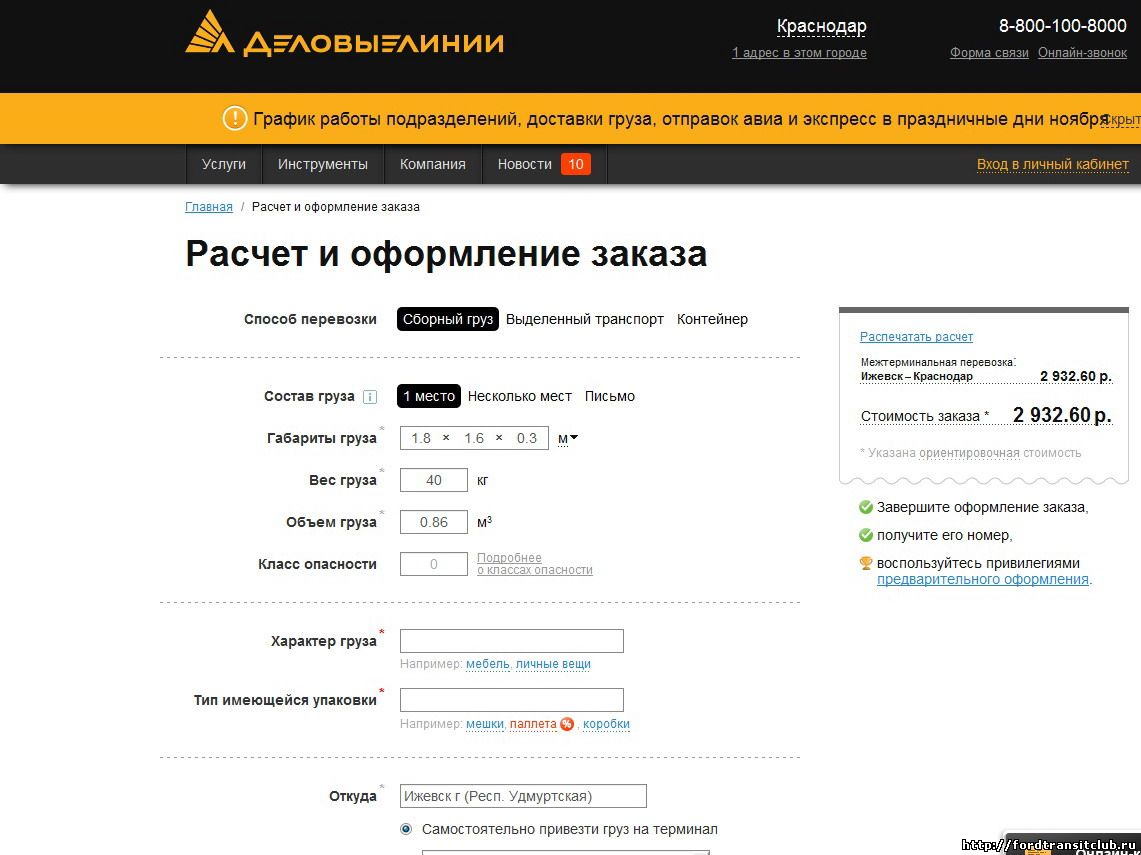The image size is (1141, 855).
Task: Switch transport method to Контейнер
Action: coord(712,319)
